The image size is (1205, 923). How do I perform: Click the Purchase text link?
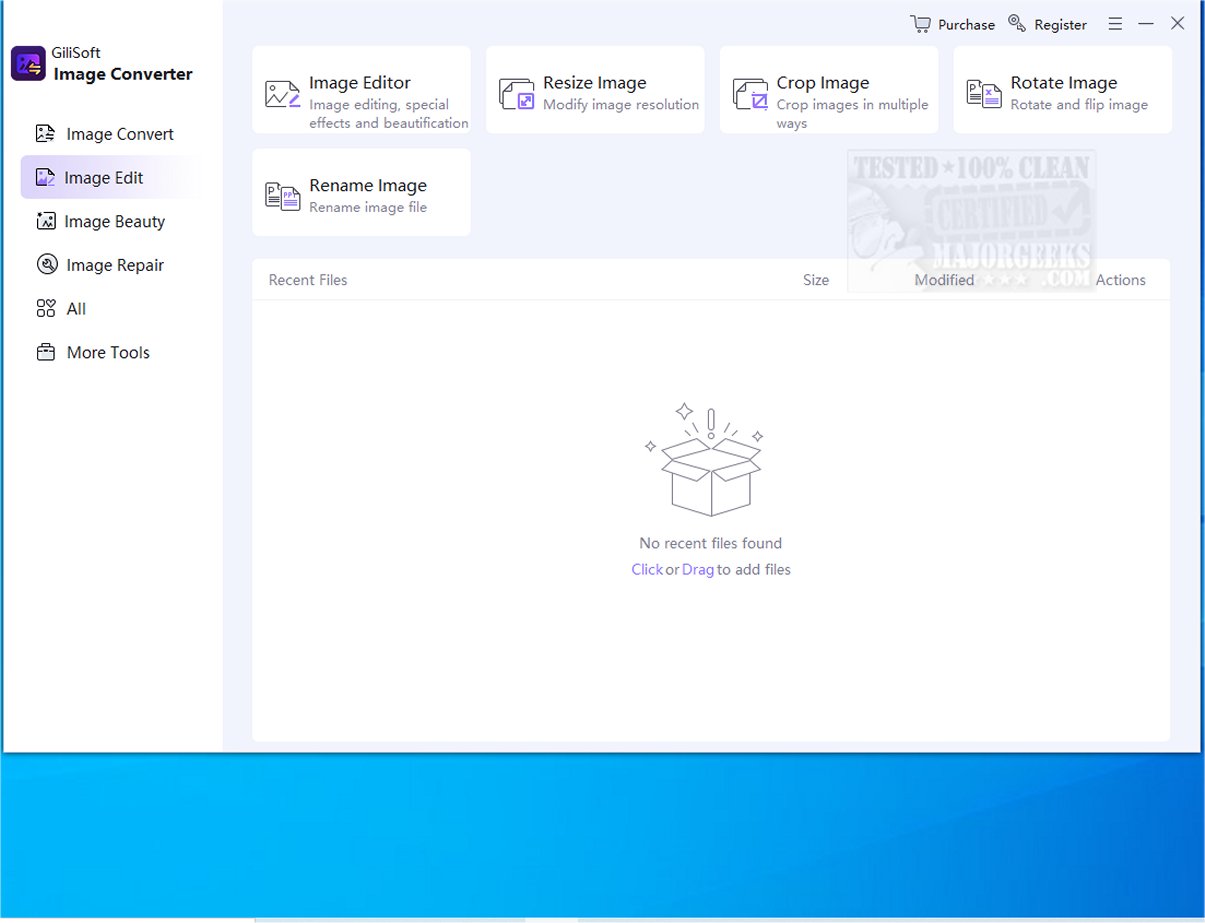[x=966, y=25]
